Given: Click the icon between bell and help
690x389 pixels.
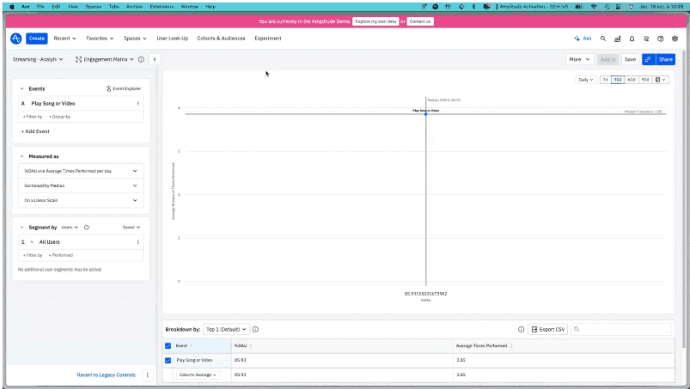Looking at the screenshot, I should 646,39.
